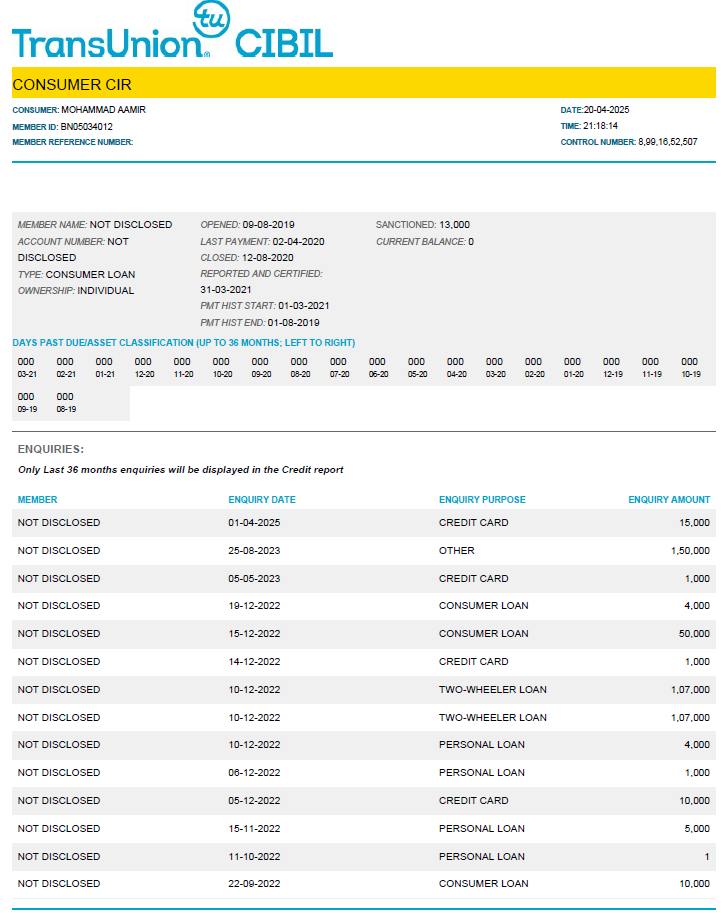The height and width of the screenshot is (913, 723).
Task: Select the report time 21:18:14
Action: click(x=600, y=126)
